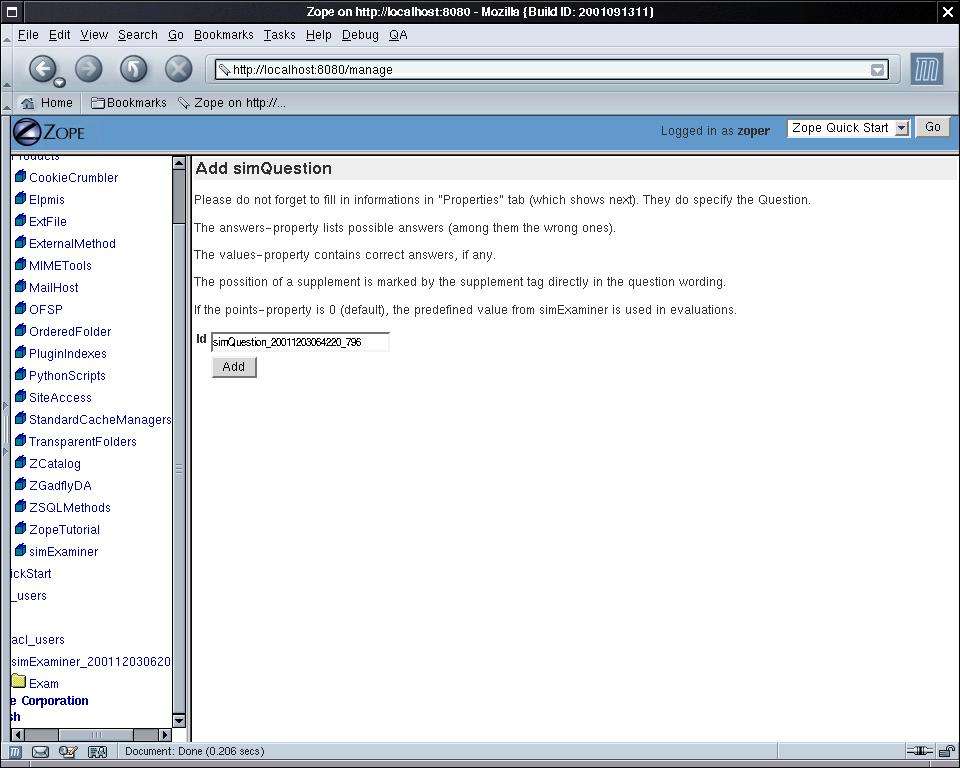Click the tree horizontal scrollbar thumb
The width and height of the screenshot is (960, 768).
click(96, 734)
